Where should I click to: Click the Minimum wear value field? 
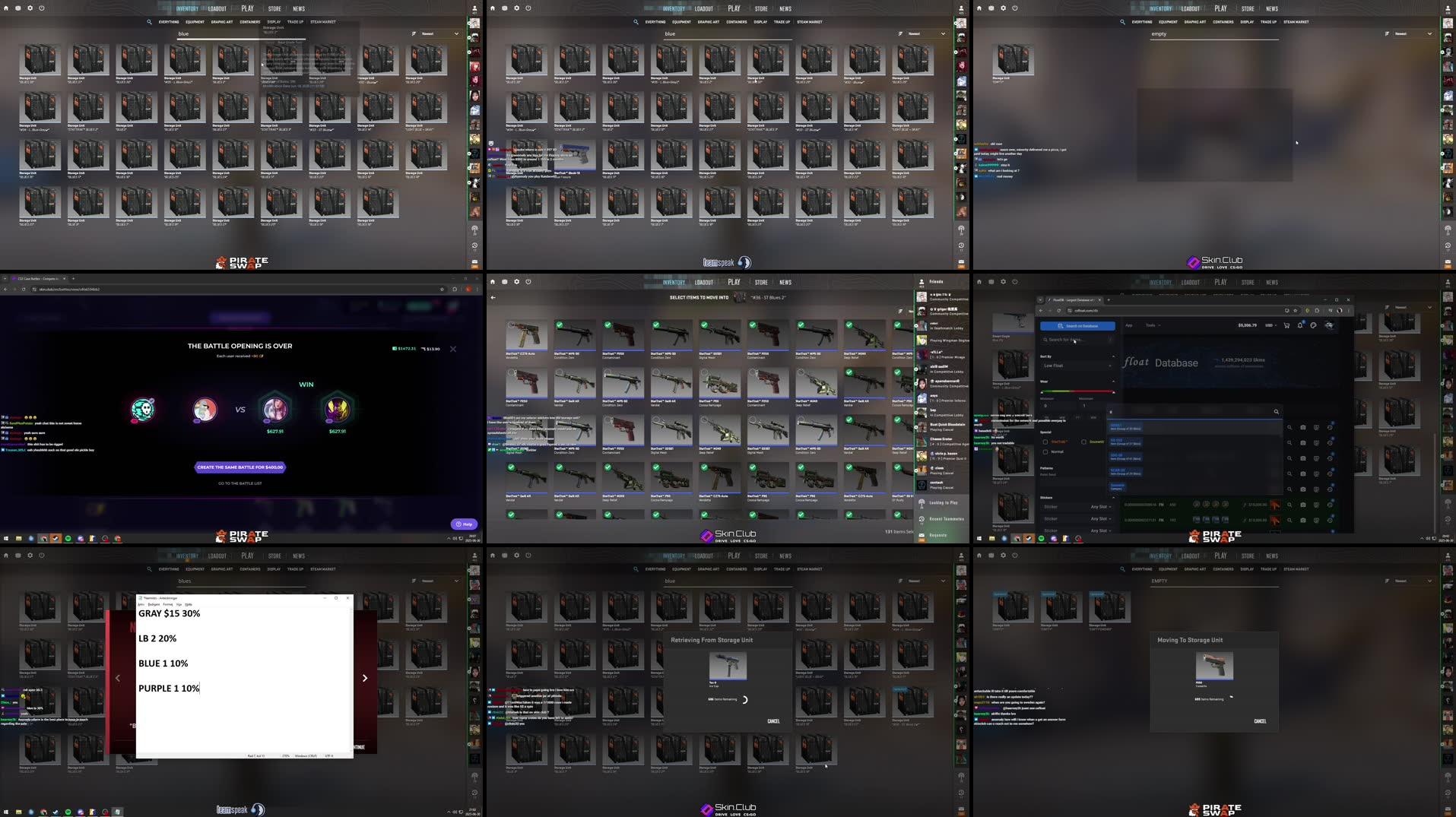1058,405
